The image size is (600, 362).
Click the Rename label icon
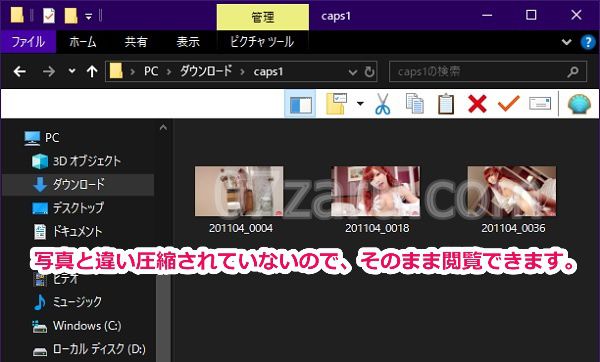coord(540,103)
